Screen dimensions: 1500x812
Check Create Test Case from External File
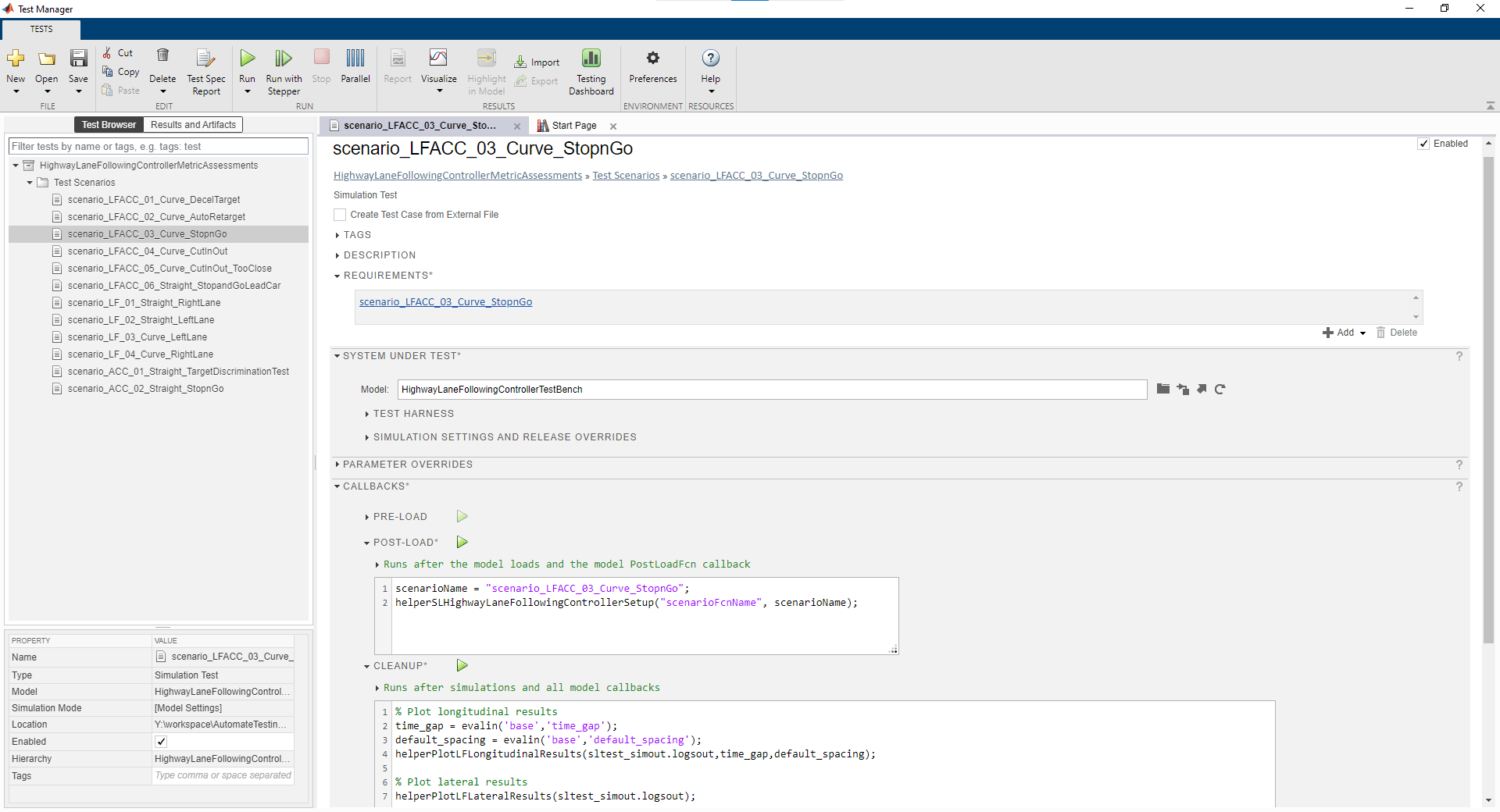click(x=340, y=215)
